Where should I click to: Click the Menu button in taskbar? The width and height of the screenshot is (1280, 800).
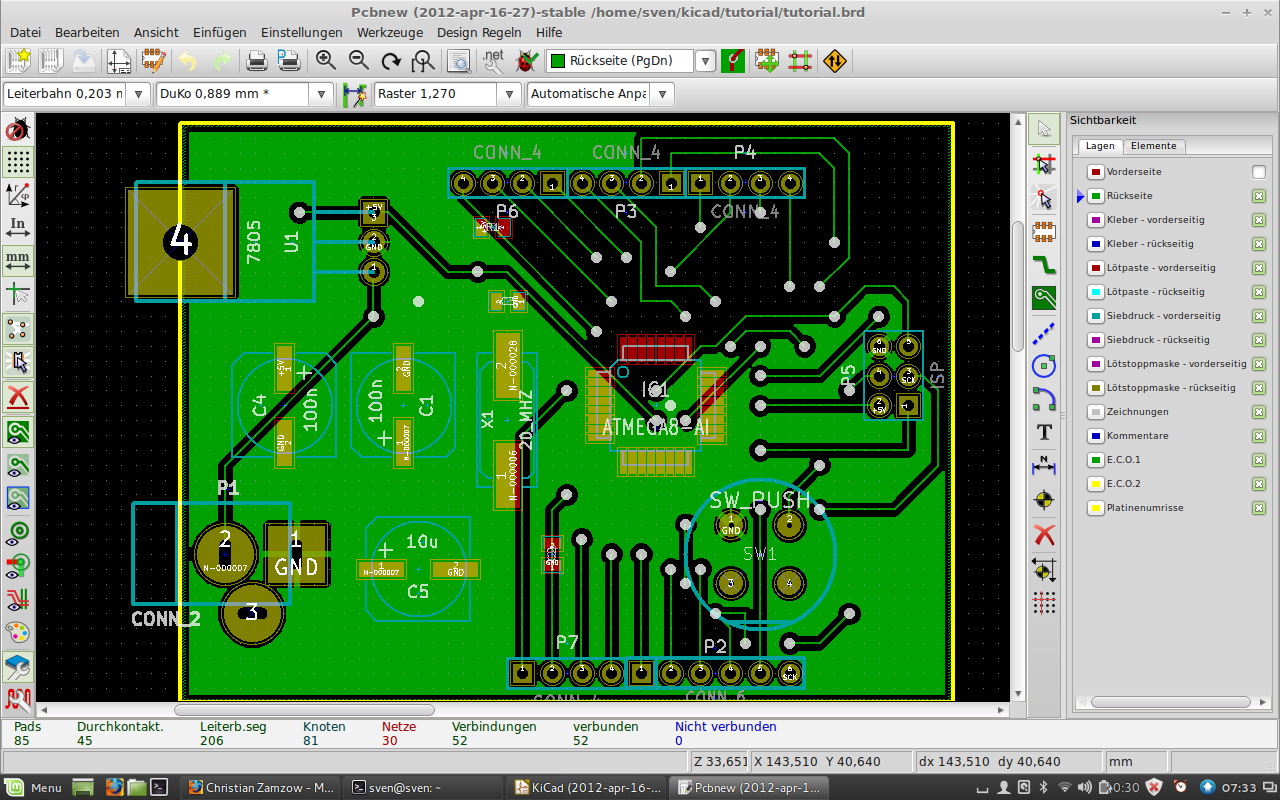[x=34, y=788]
